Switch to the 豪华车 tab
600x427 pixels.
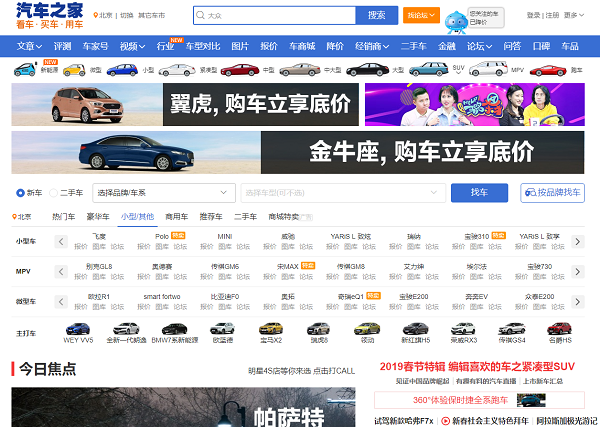point(98,217)
